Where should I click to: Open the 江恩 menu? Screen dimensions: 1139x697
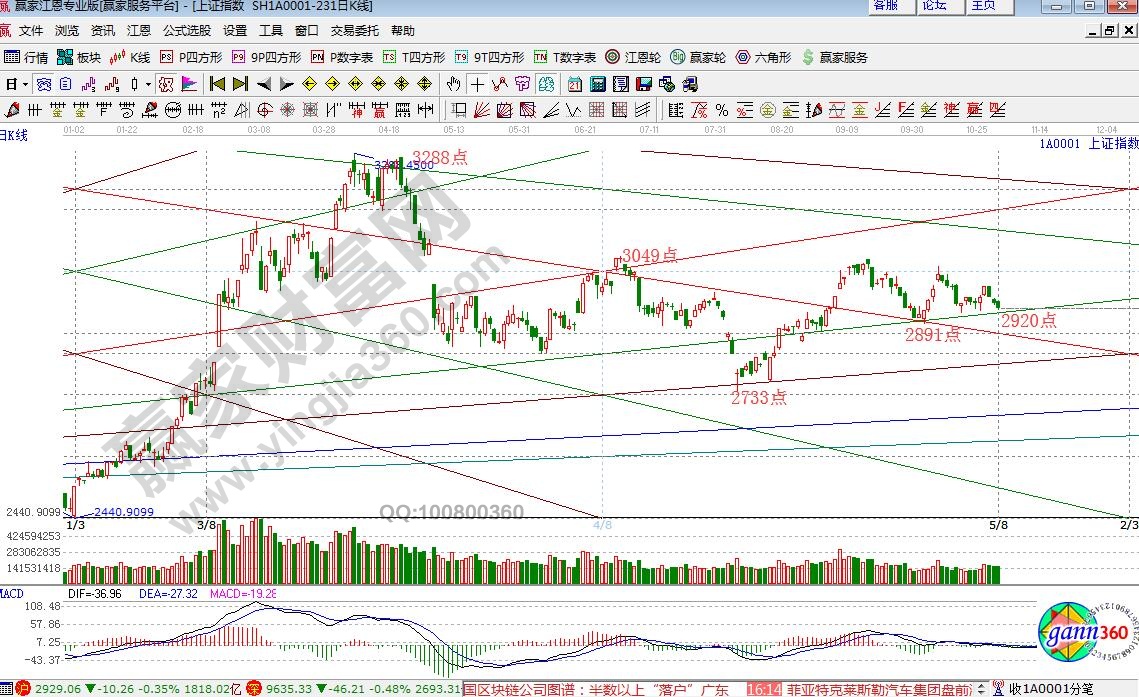[139, 31]
